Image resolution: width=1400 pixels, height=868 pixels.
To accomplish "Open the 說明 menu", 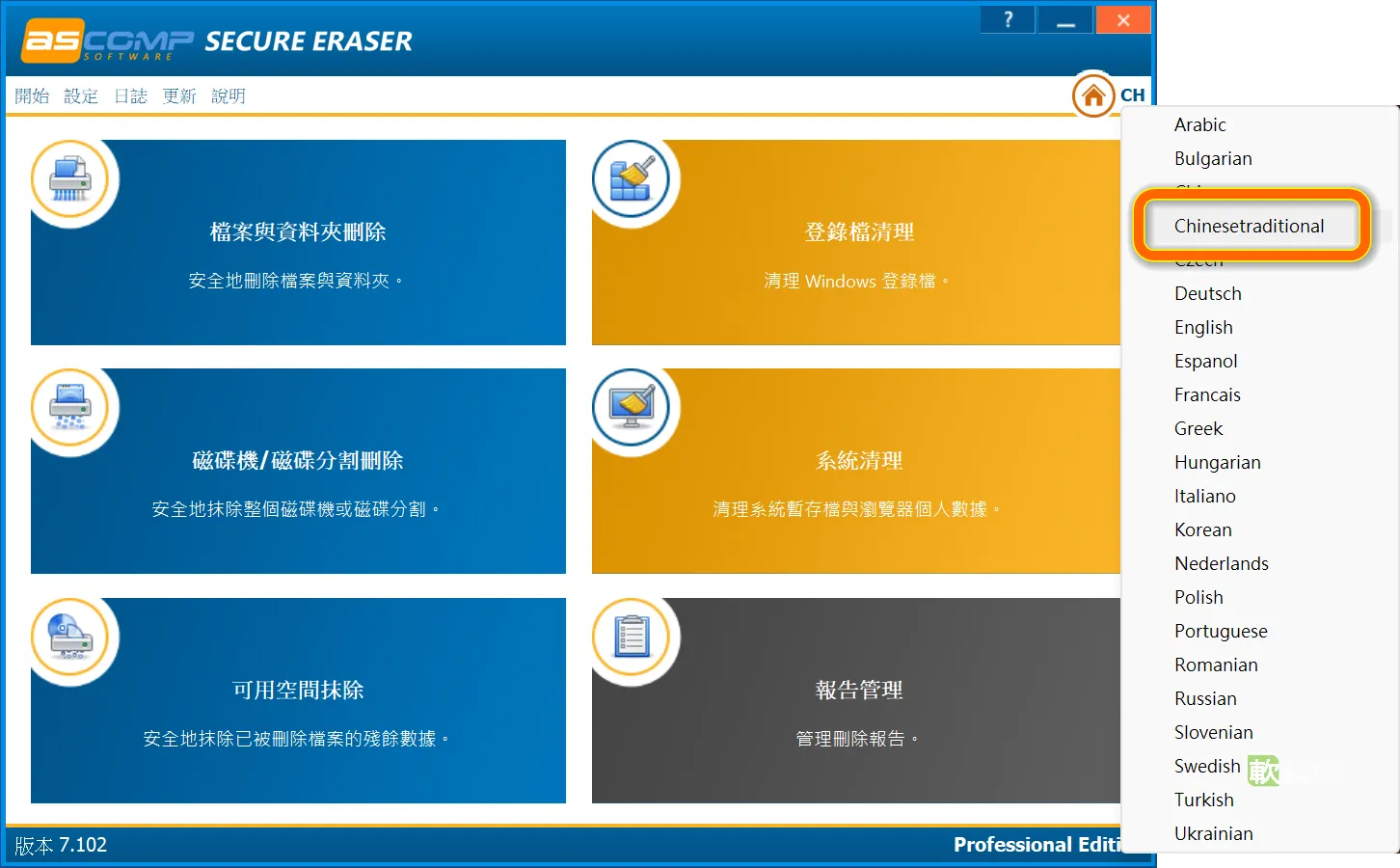I will (x=229, y=95).
